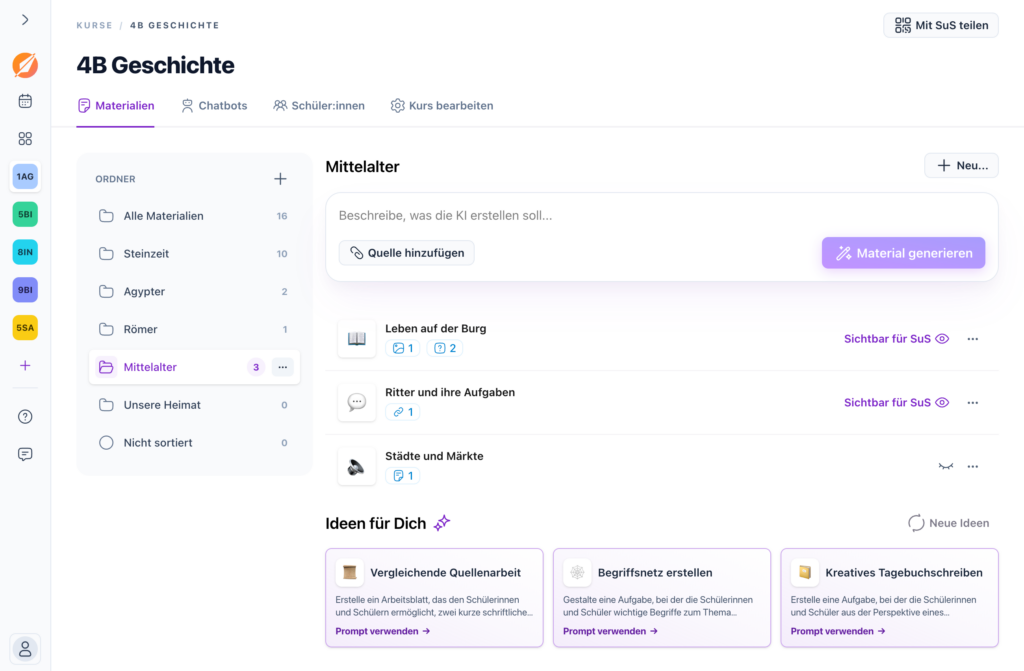Select the 5BI course color badge
Viewport: 1024px width, 671px height.
coord(25,214)
